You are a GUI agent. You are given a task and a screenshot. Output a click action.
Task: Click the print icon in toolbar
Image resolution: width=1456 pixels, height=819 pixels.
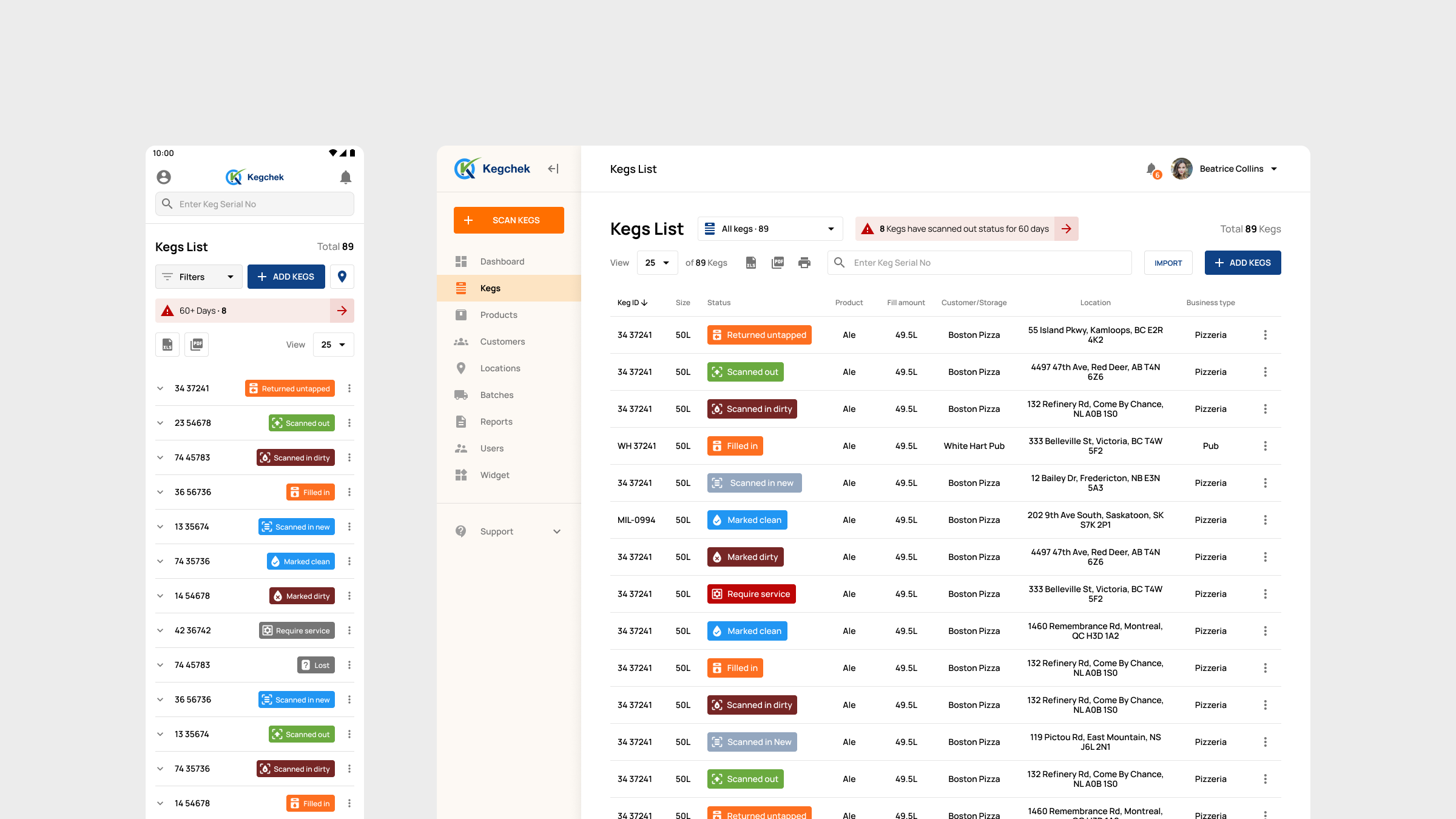[x=804, y=263]
